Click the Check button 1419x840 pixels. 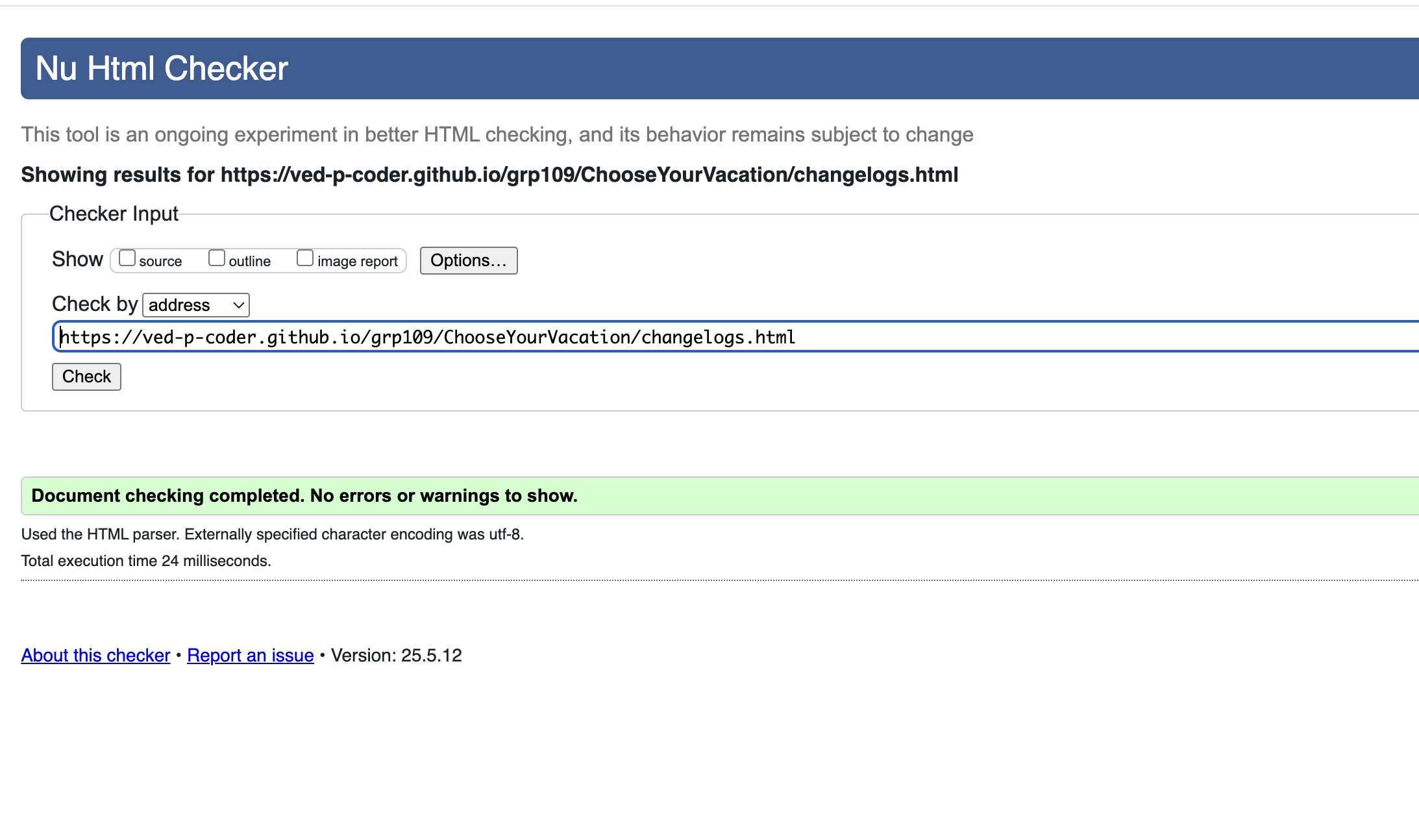[86, 377]
